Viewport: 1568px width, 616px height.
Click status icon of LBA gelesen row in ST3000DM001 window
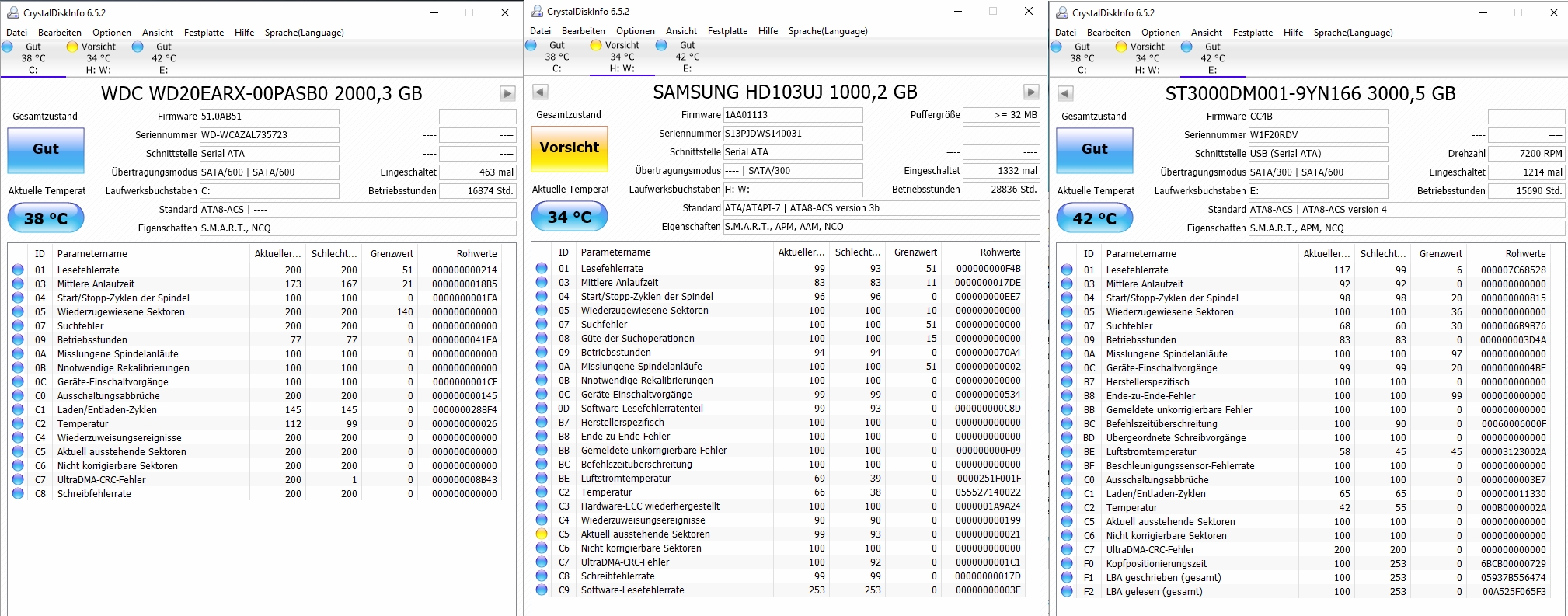pyautogui.click(x=1067, y=591)
